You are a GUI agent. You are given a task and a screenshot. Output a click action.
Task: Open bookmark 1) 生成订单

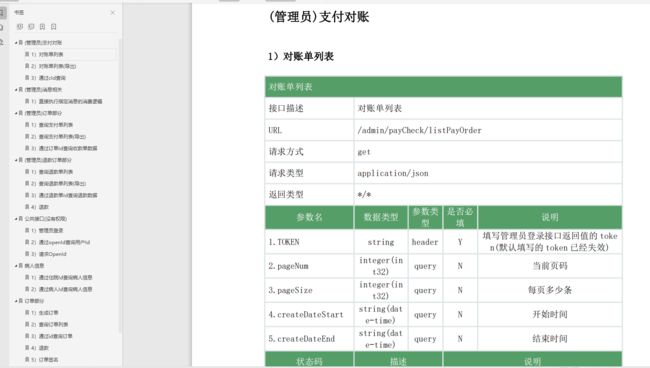point(41,312)
